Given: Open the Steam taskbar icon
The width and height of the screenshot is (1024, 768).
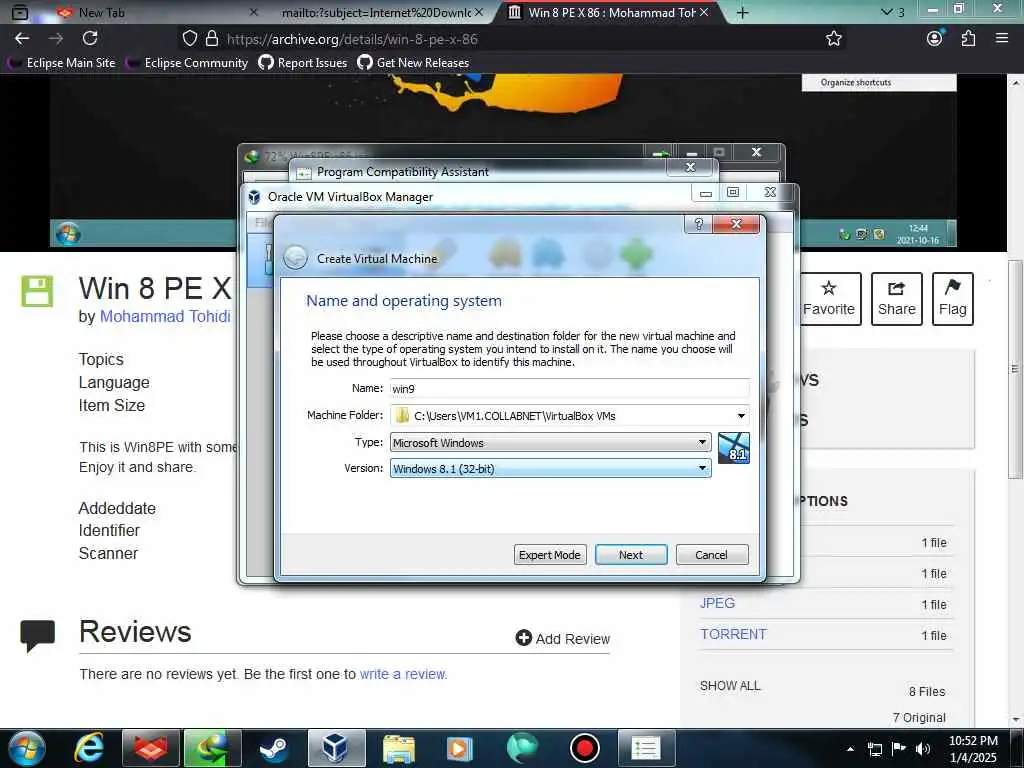Looking at the screenshot, I should pos(273,748).
